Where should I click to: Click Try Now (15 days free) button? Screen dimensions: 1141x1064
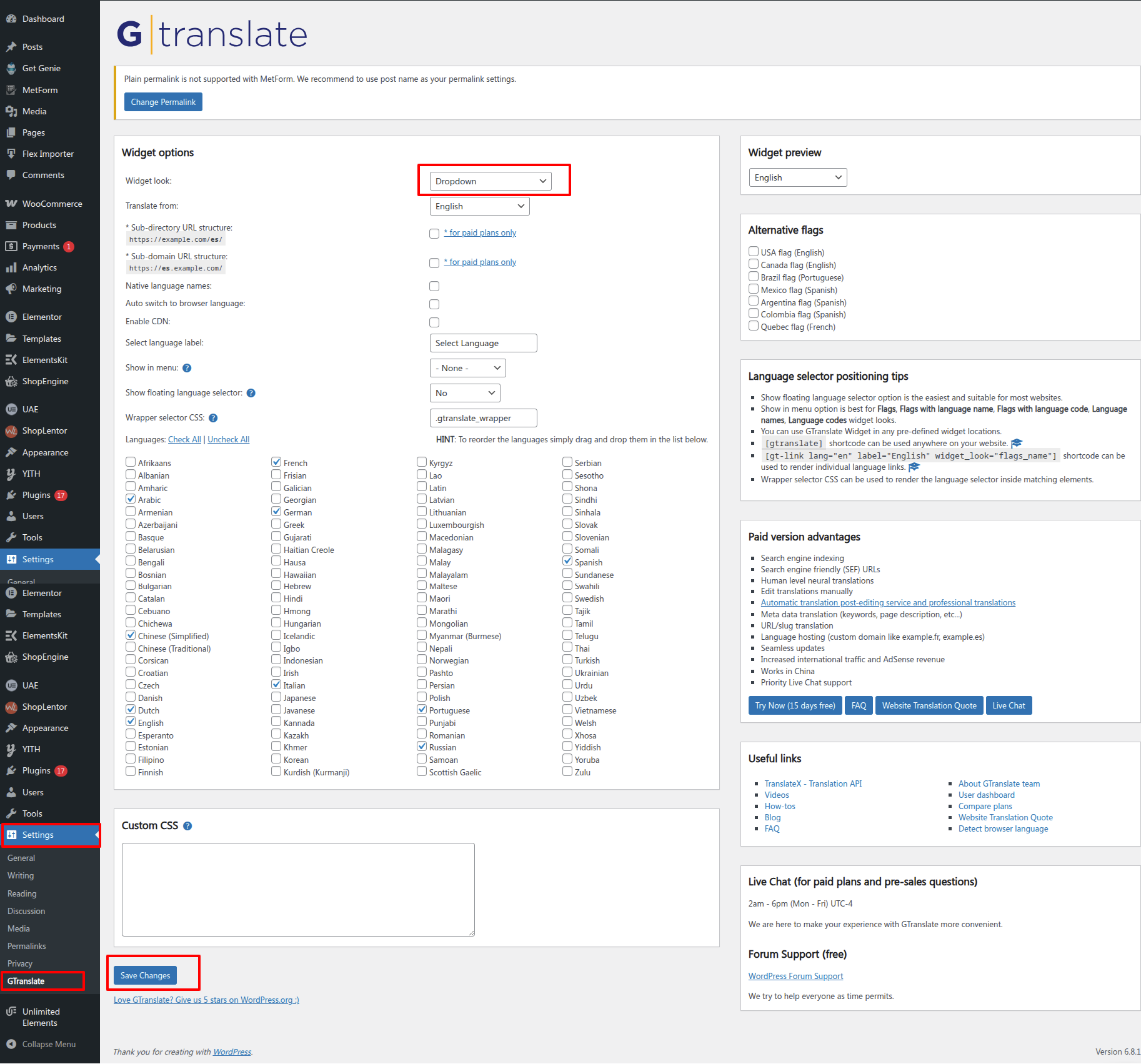(x=795, y=705)
